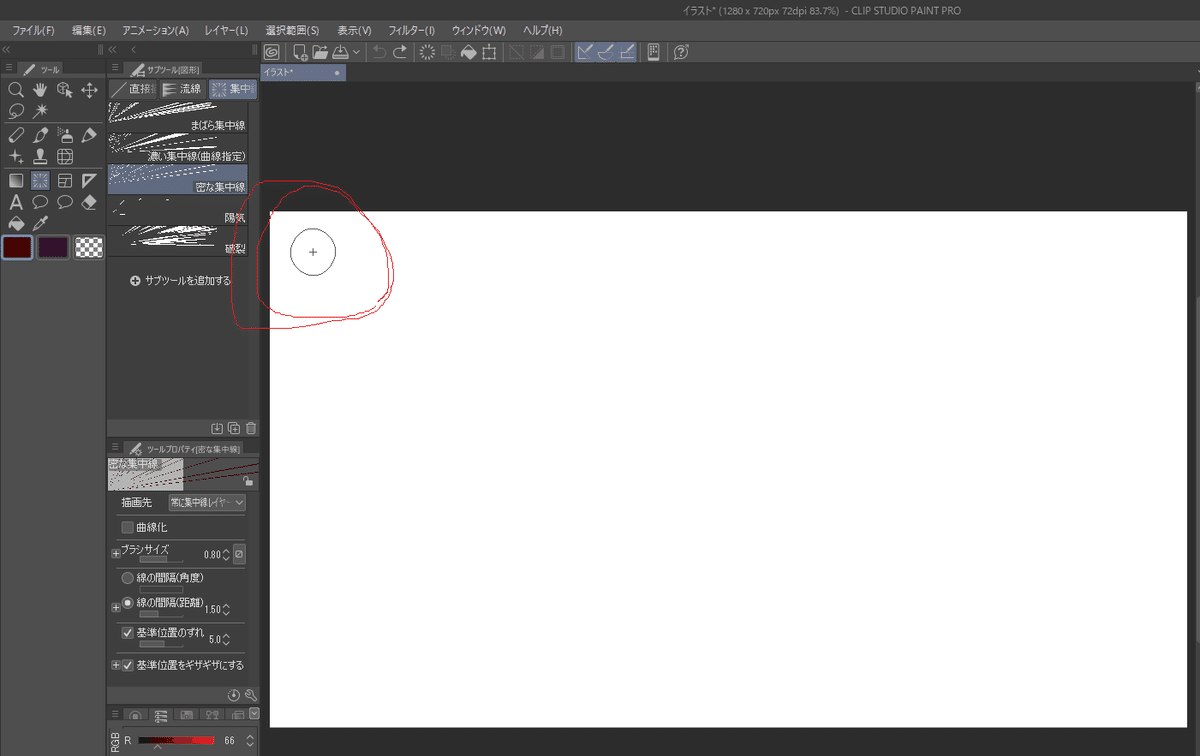Select the Eraser tool

[89, 202]
